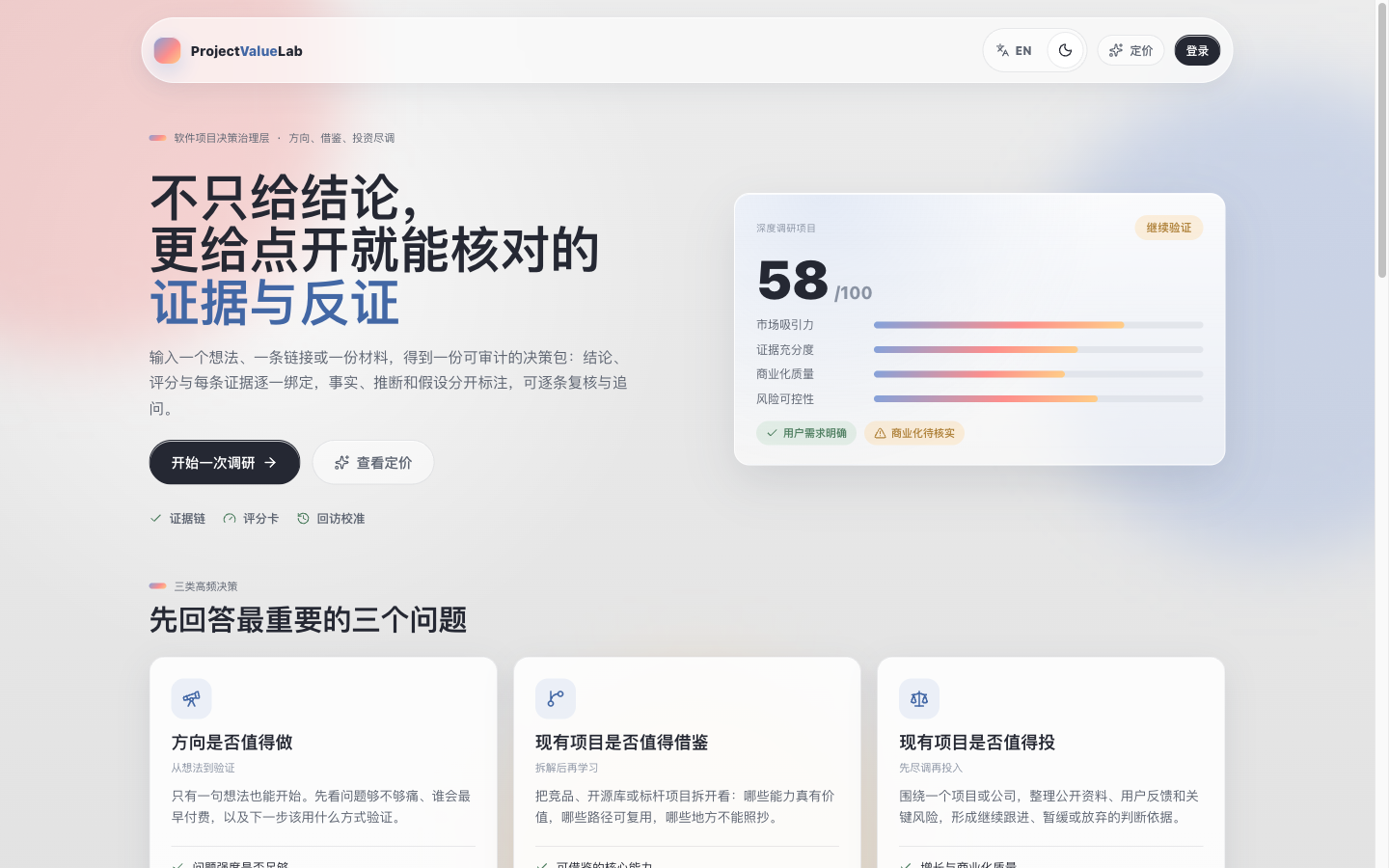Click the 证据与反证 blue headline text
The width and height of the screenshot is (1389, 868).
coord(275,303)
